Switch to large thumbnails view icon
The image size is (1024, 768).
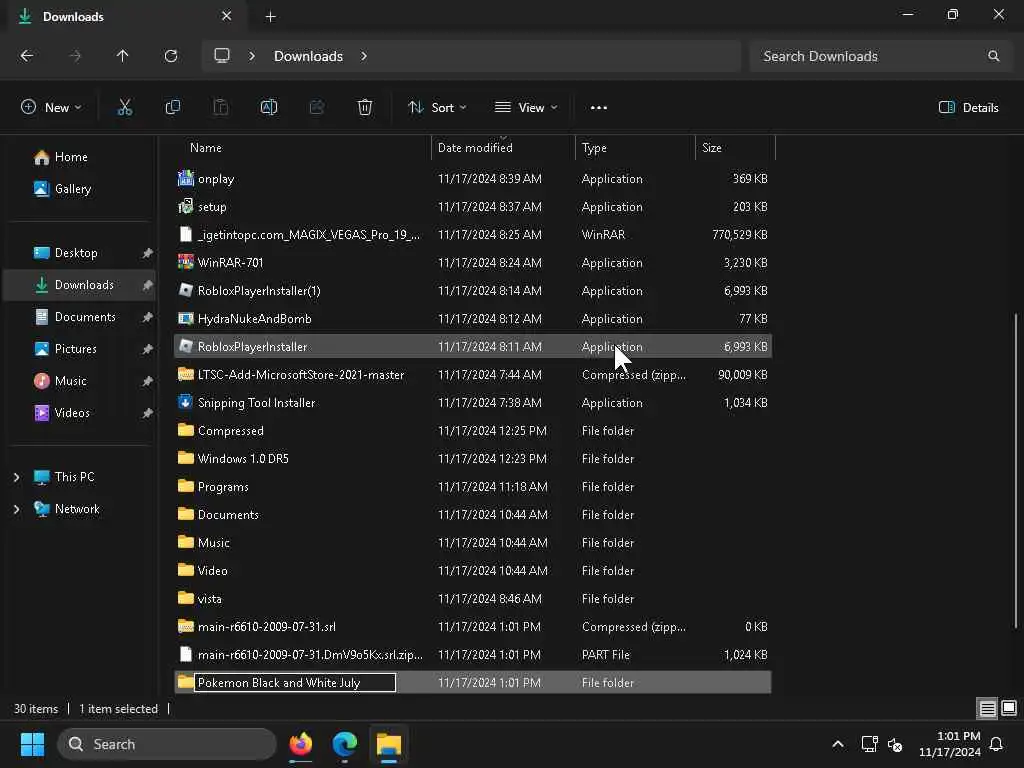click(1009, 709)
